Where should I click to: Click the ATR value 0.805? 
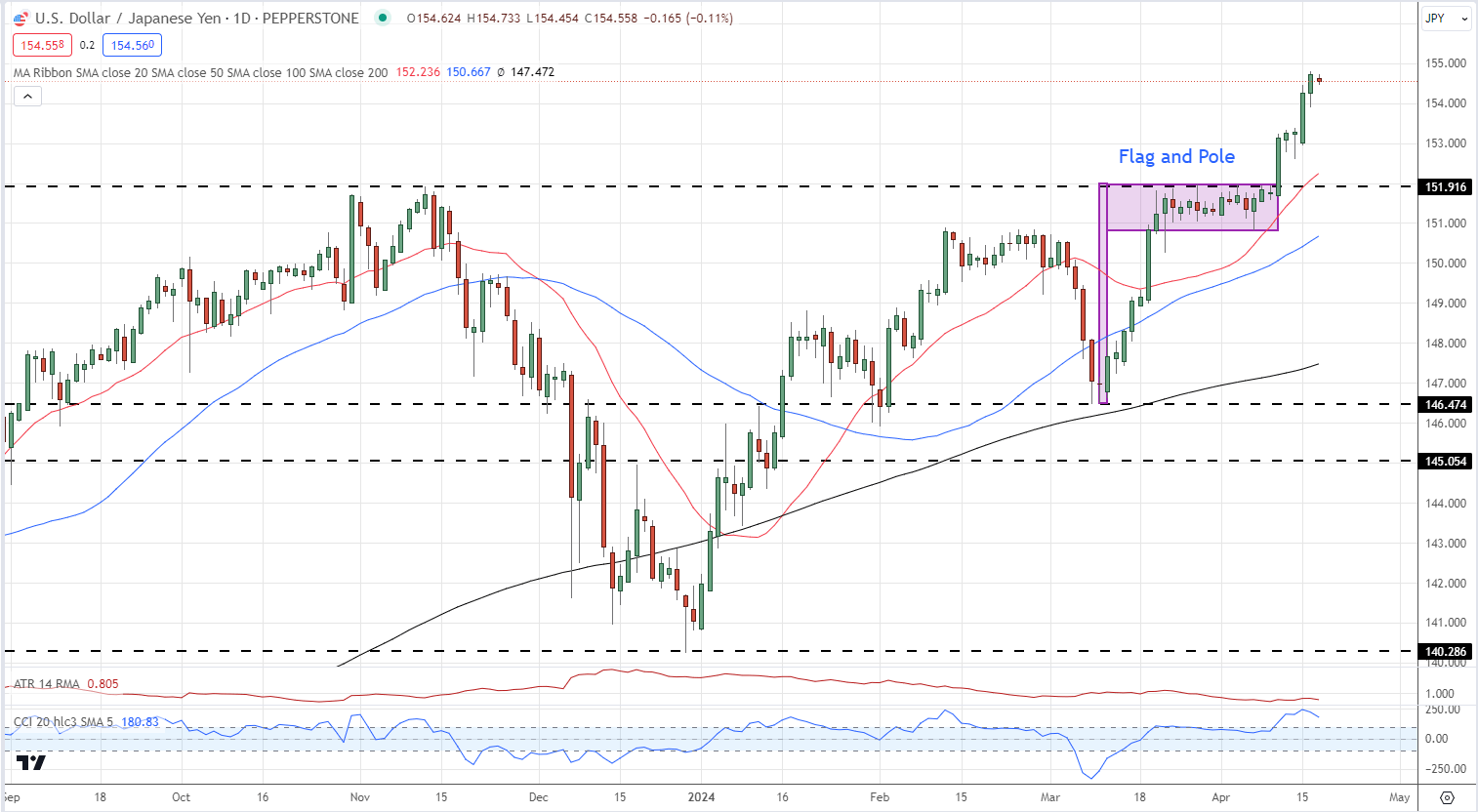point(103,684)
